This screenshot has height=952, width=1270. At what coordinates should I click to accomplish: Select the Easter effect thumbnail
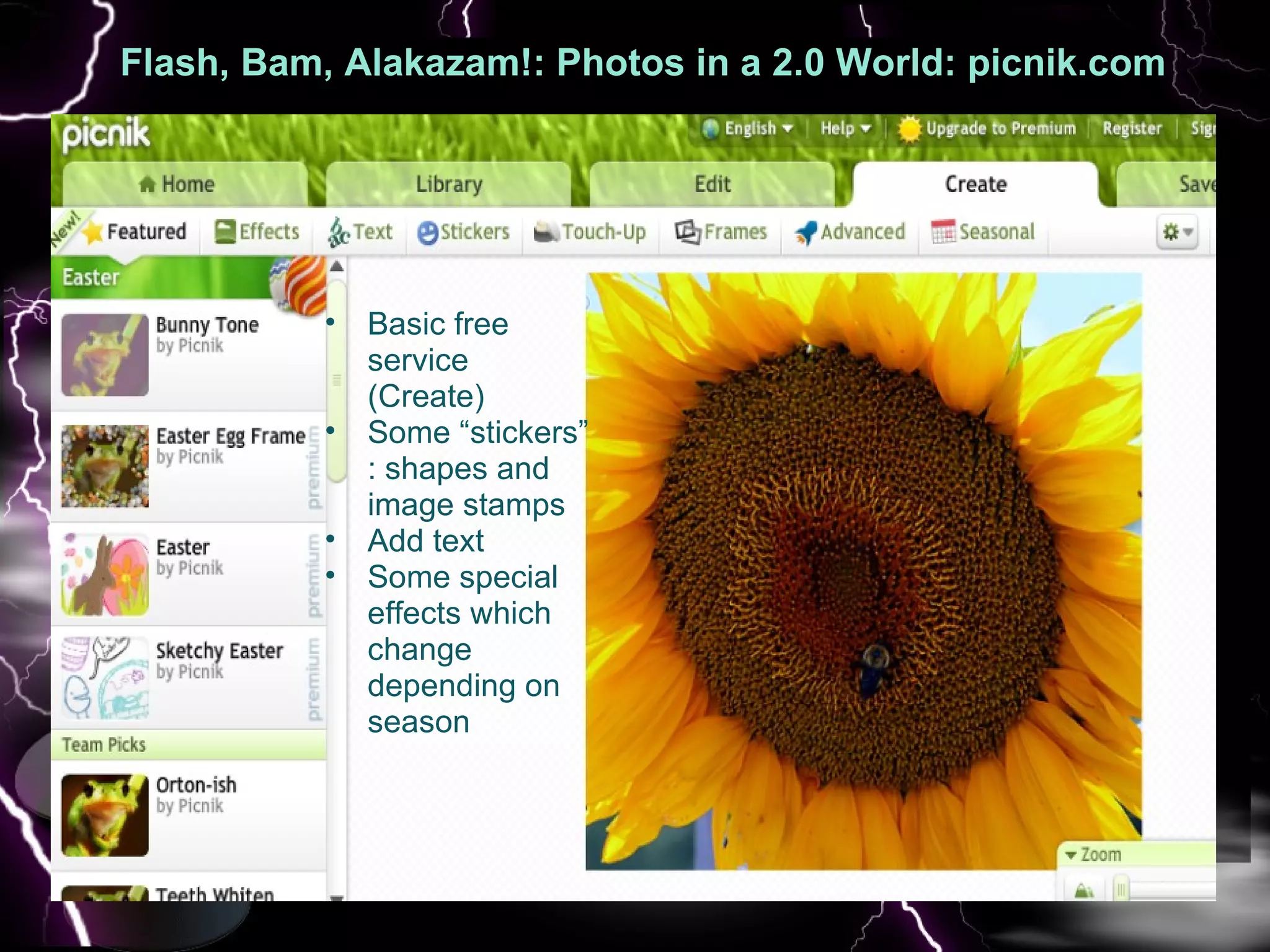(105, 575)
